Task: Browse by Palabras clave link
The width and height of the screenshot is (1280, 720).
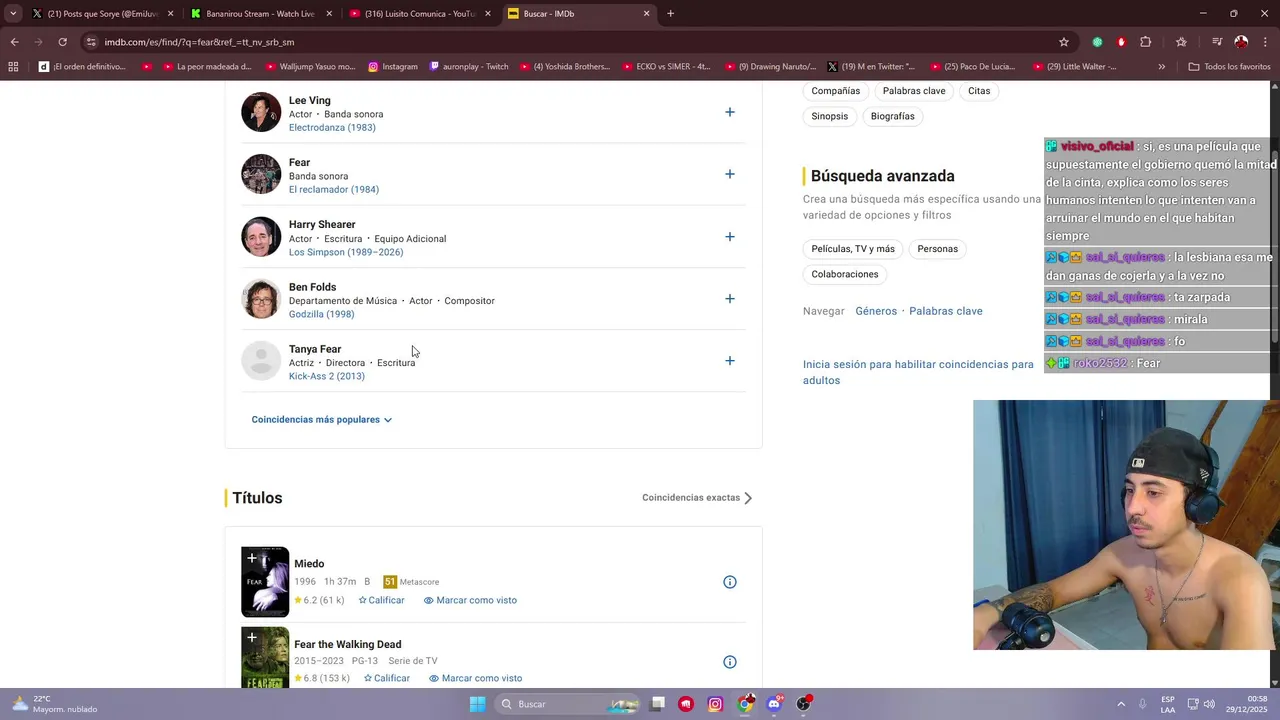Action: click(x=945, y=311)
